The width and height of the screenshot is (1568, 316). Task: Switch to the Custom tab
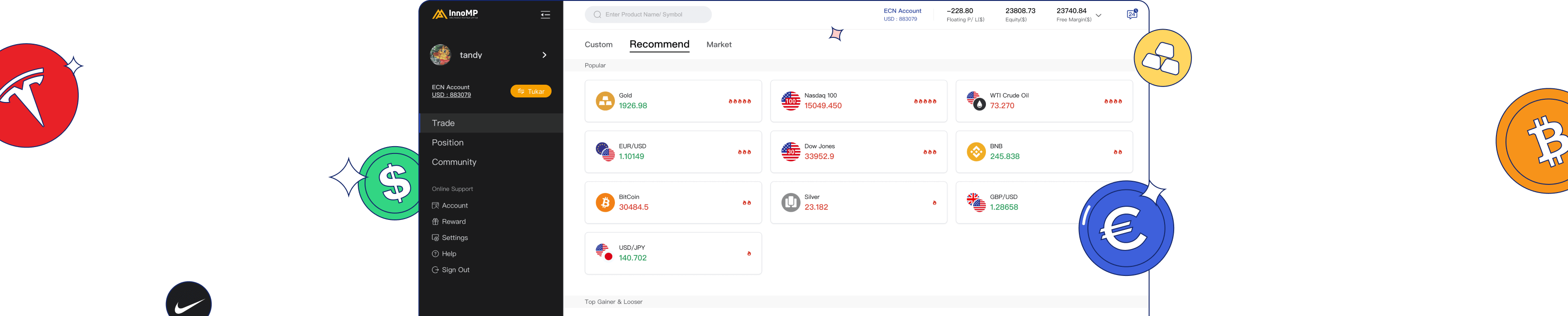pos(598,44)
